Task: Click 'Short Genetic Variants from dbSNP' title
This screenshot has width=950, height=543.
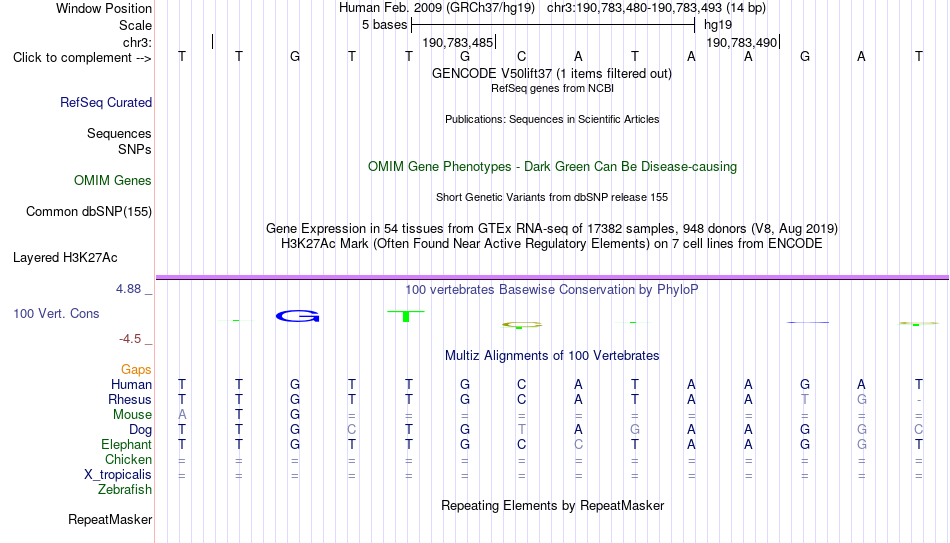Action: pyautogui.click(x=552, y=198)
